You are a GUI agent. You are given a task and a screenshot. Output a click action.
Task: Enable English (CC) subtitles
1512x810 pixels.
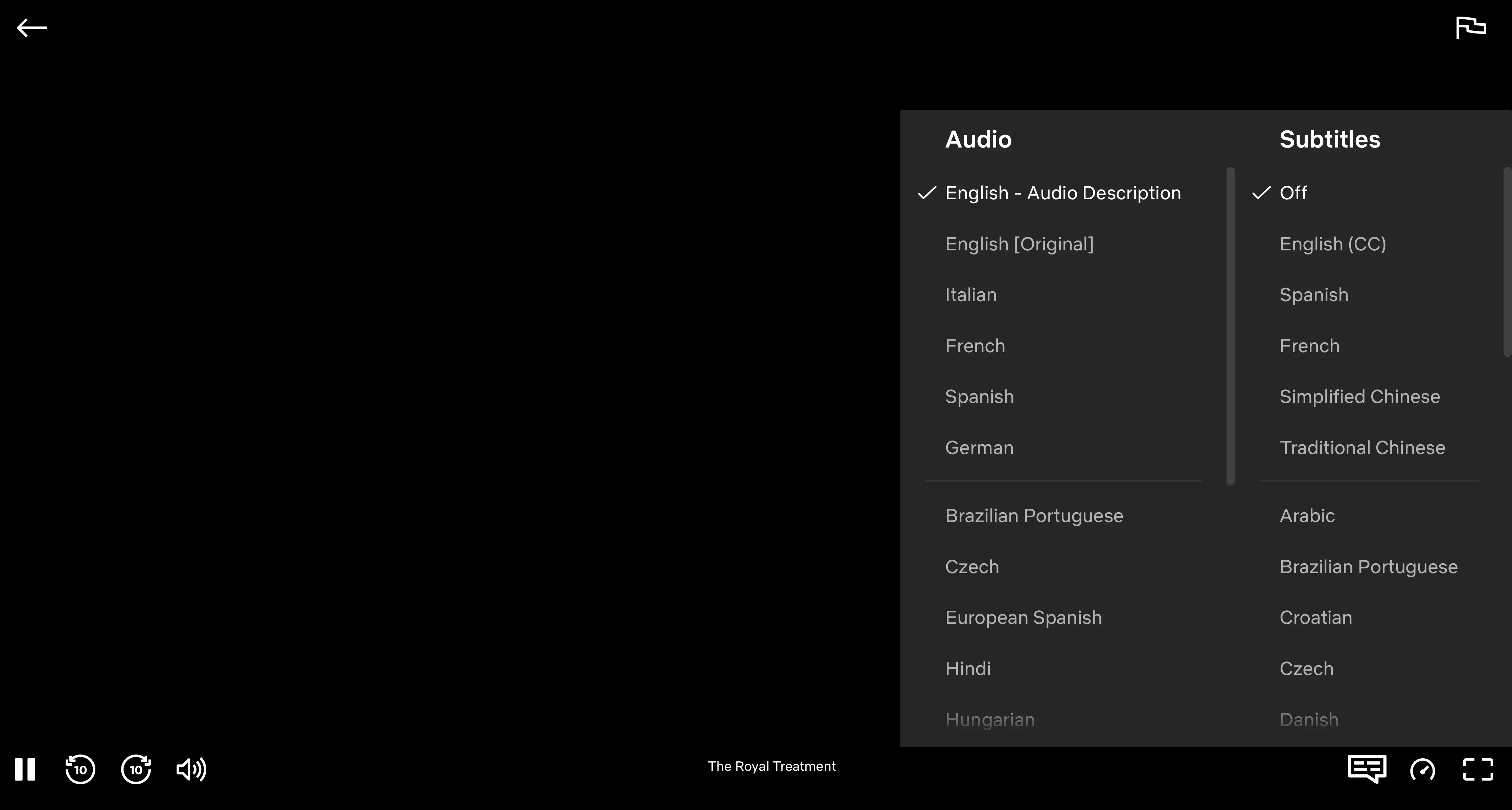point(1333,244)
